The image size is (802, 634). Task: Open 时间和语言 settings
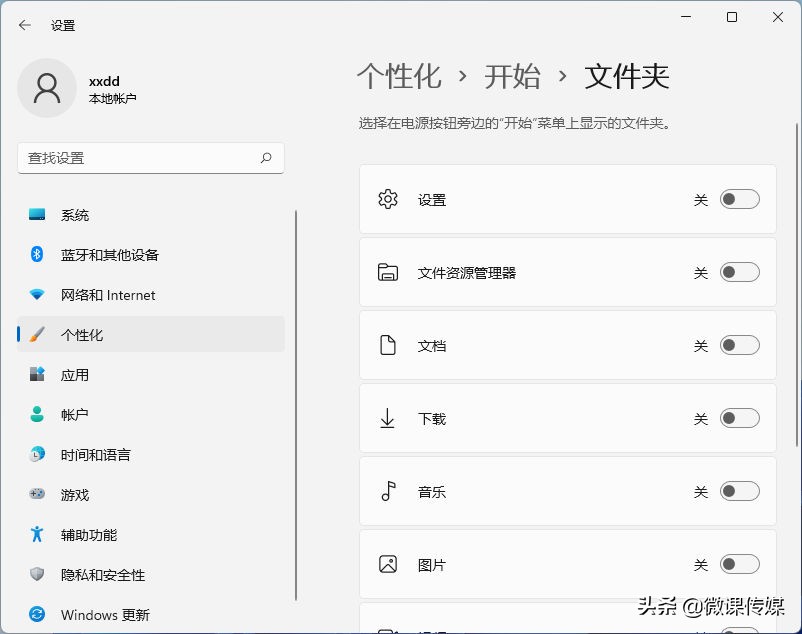151,454
